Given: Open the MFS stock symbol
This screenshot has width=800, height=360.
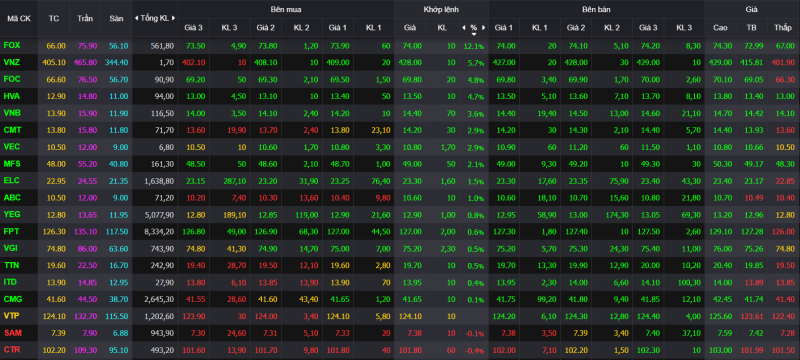Looking at the screenshot, I should click(x=12, y=164).
